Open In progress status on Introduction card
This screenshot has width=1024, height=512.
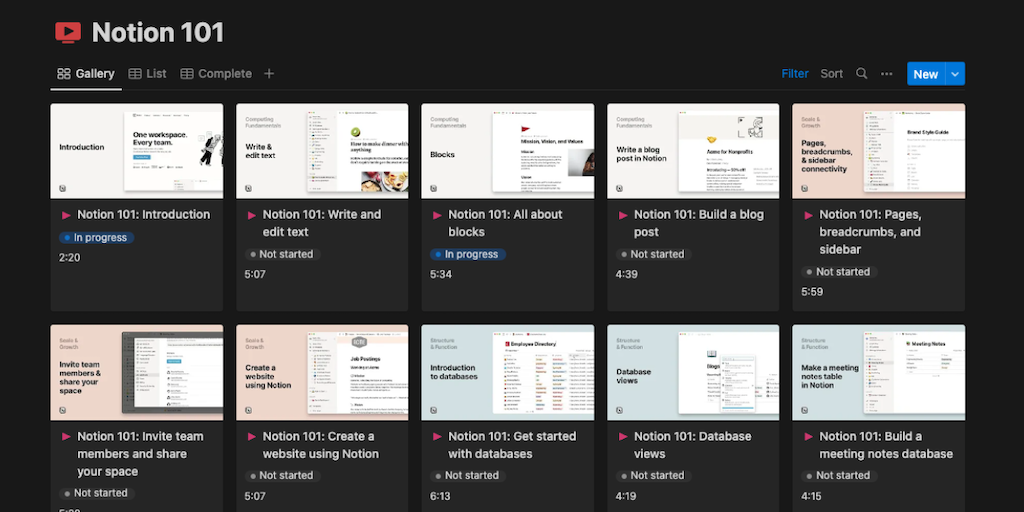tap(96, 238)
